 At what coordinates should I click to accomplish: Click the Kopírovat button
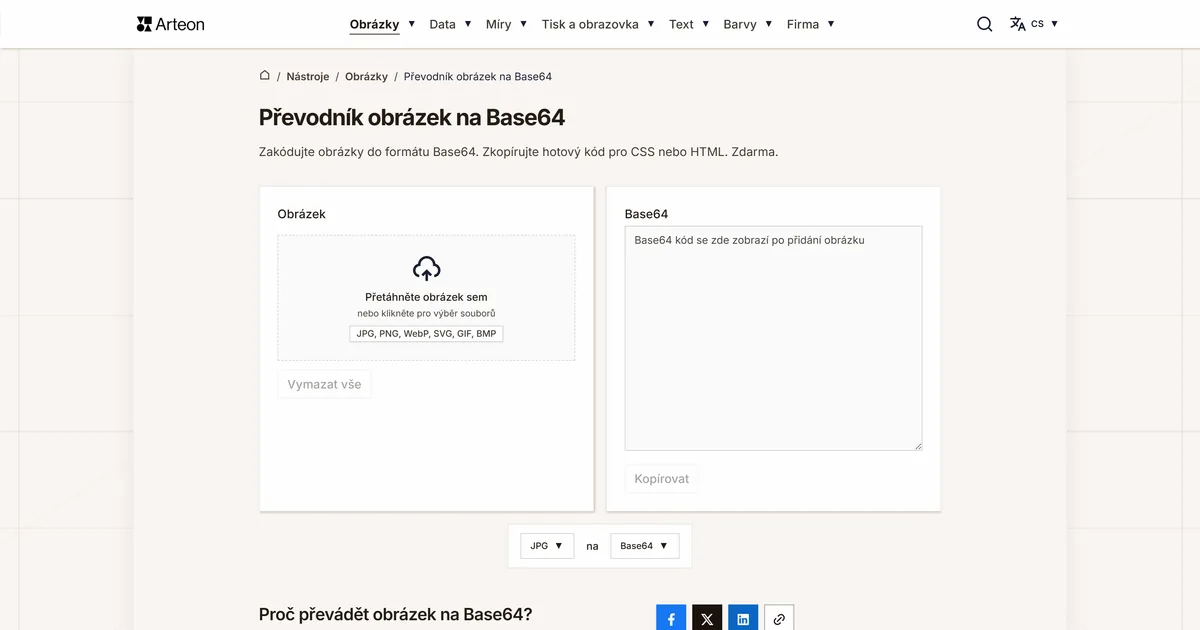tap(662, 479)
